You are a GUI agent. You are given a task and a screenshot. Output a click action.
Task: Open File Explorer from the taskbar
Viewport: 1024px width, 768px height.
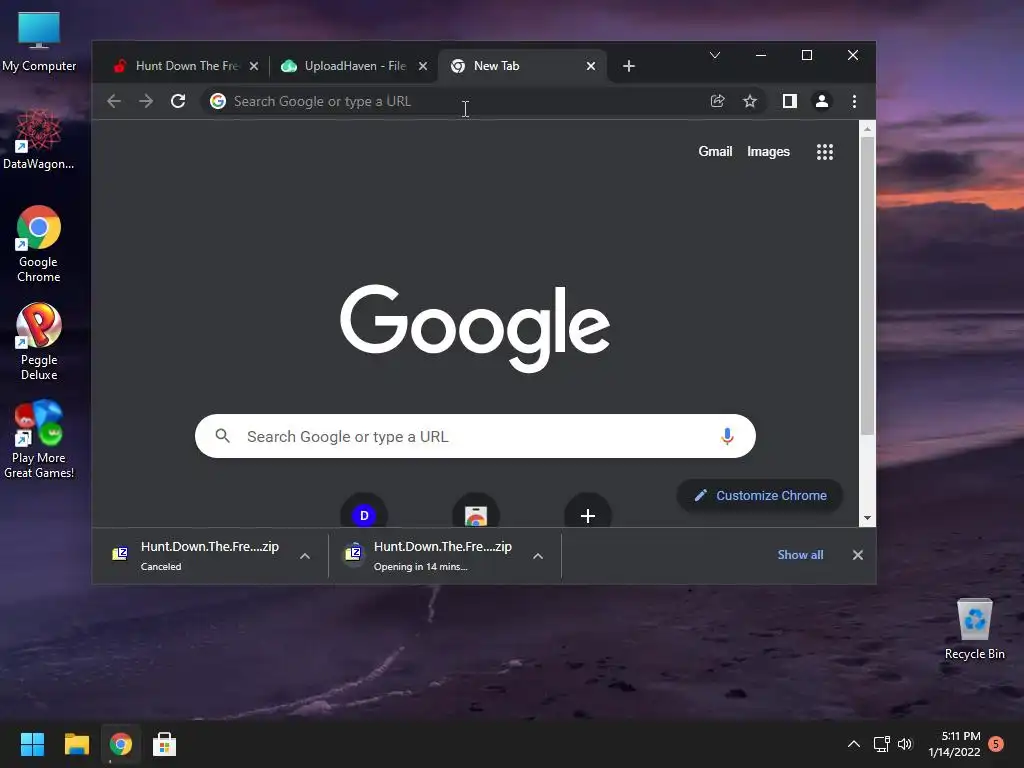pos(76,744)
